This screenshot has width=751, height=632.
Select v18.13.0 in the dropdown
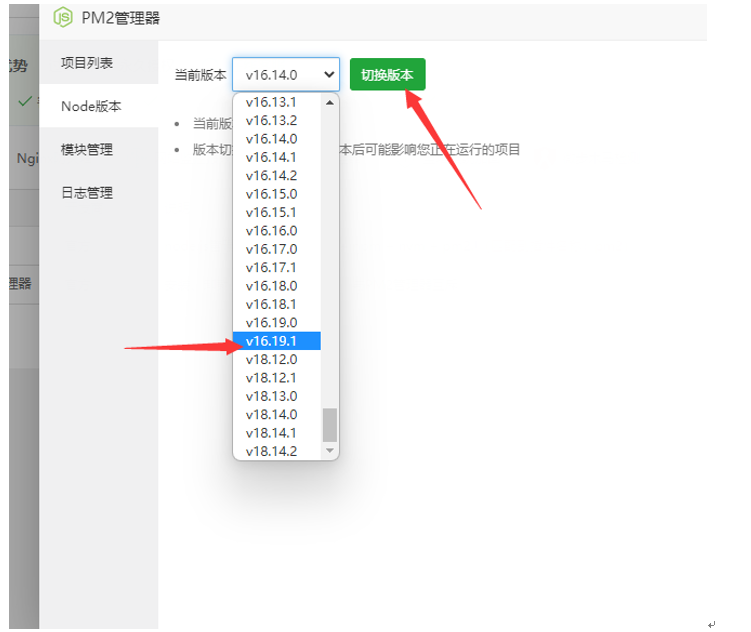277,396
